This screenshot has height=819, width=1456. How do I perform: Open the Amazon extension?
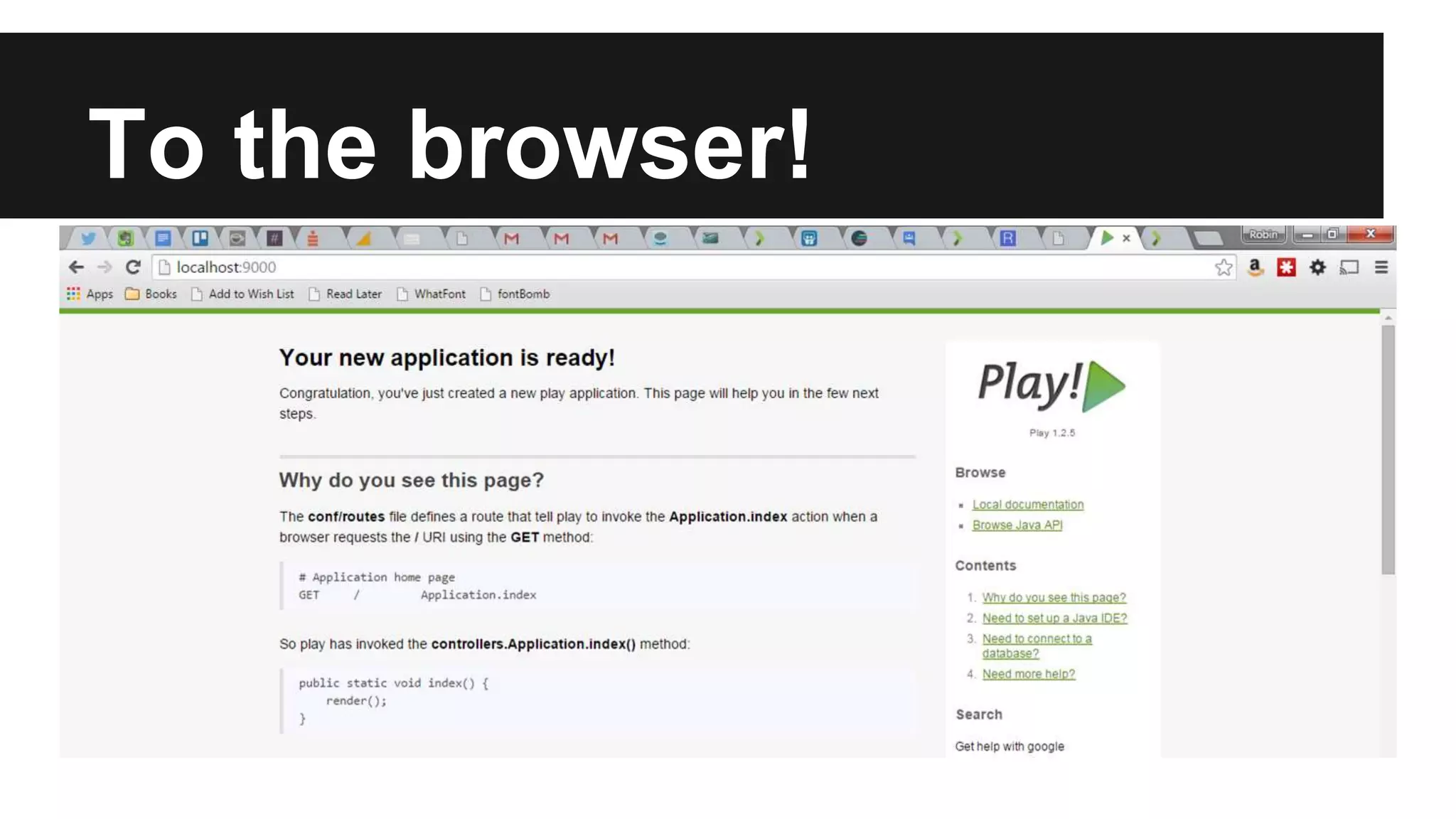[1256, 267]
